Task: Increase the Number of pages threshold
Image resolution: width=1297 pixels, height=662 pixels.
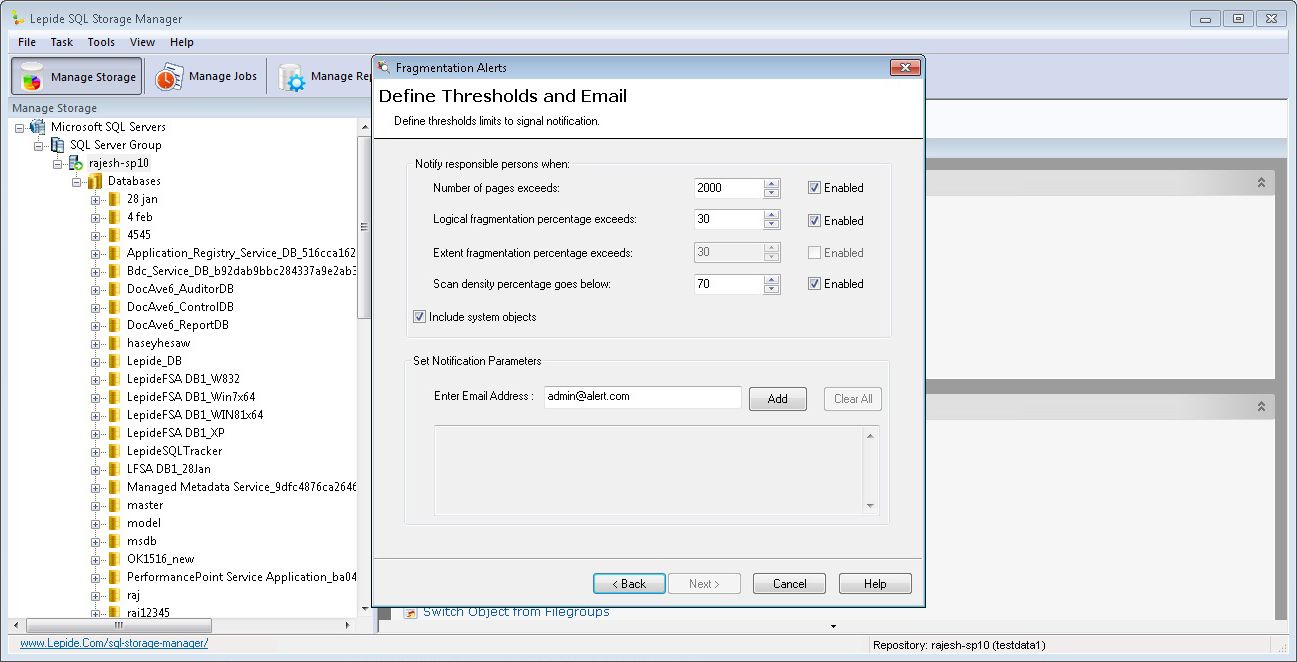Action: [771, 183]
